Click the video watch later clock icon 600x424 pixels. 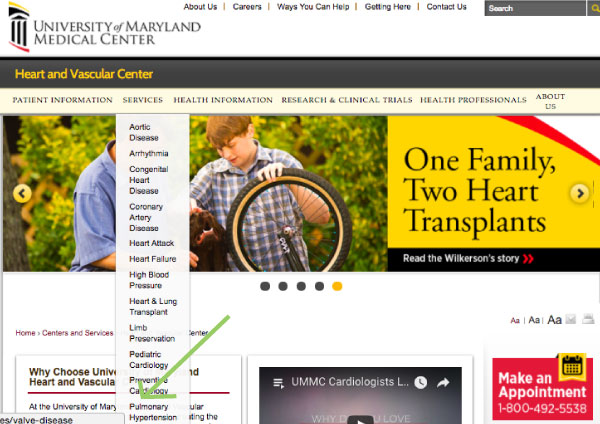421,382
